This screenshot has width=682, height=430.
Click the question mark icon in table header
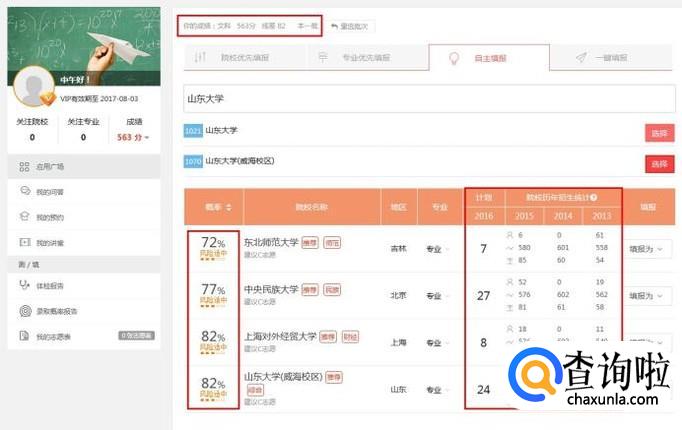pos(594,197)
